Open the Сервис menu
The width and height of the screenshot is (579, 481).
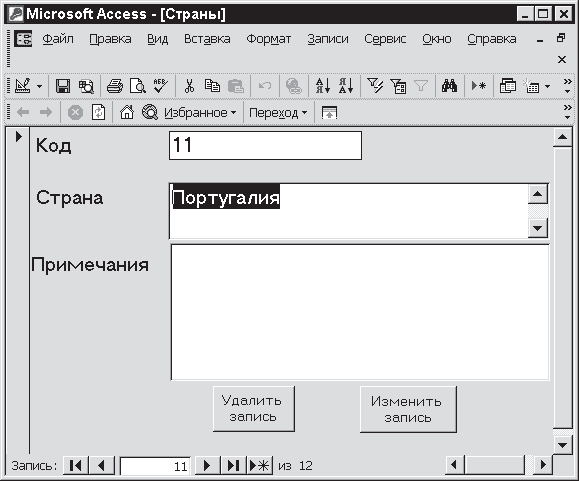click(385, 39)
